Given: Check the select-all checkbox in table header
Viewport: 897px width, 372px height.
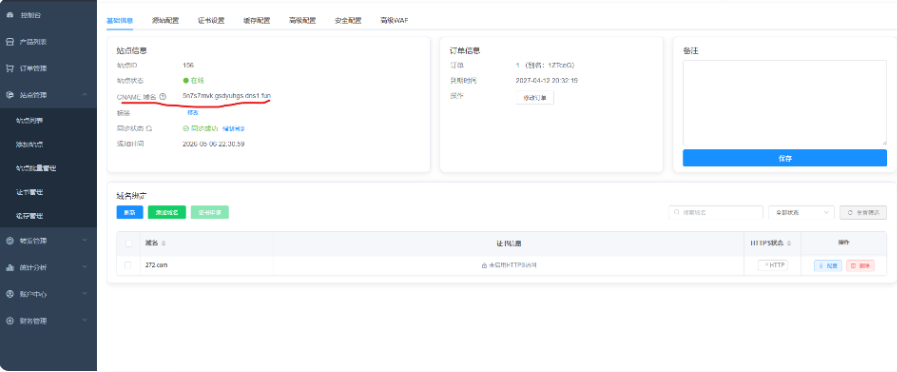Looking at the screenshot, I should (128, 244).
